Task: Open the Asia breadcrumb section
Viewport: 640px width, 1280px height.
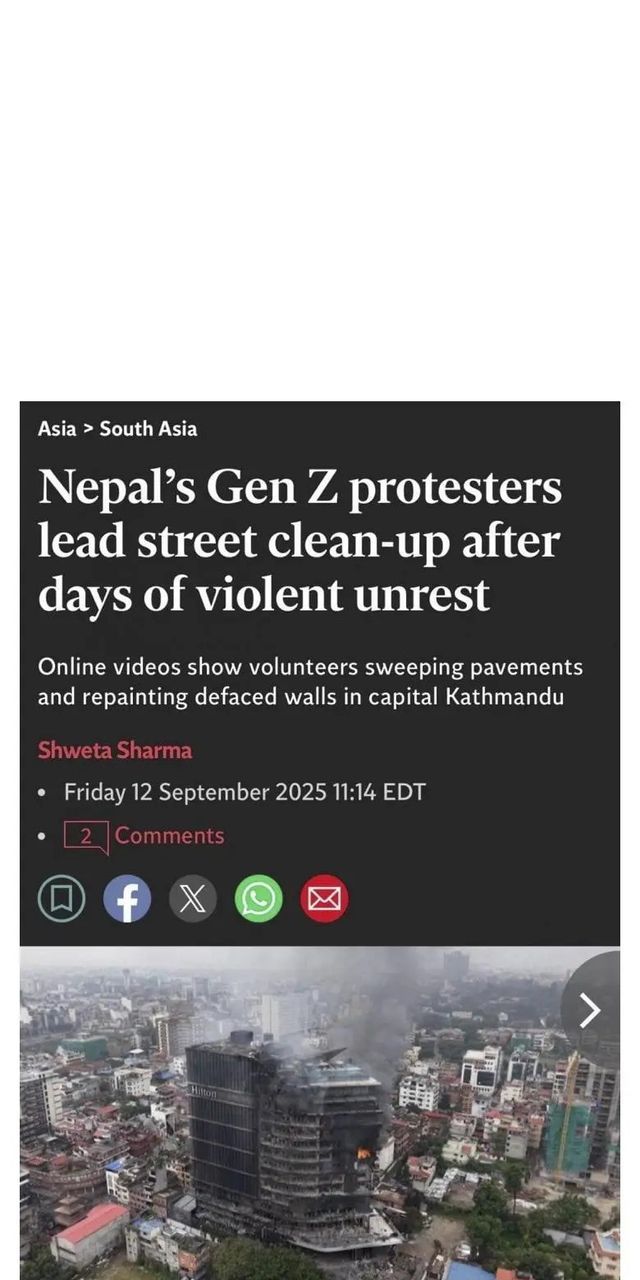Action: tap(57, 428)
